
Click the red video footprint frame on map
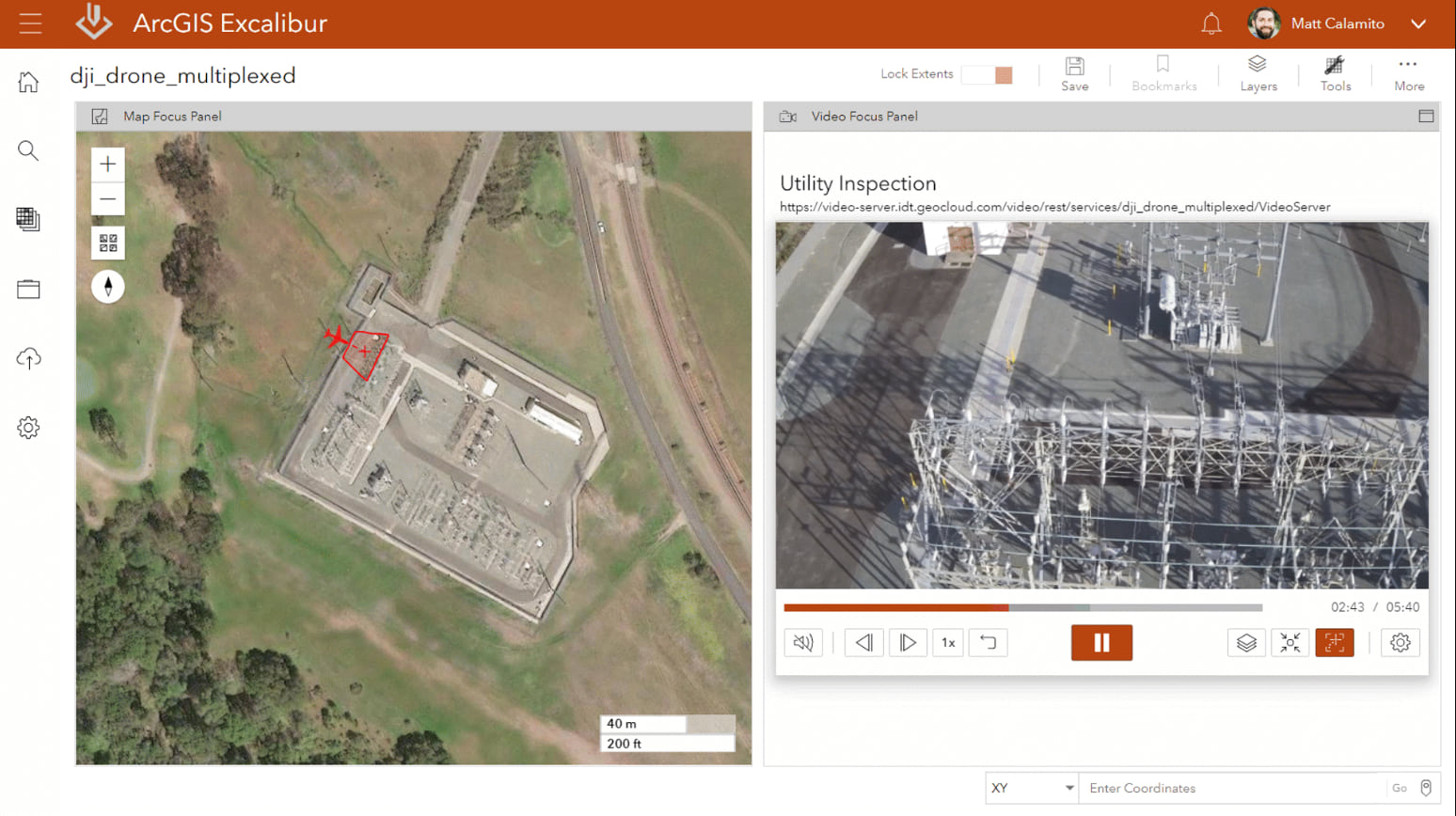367,353
